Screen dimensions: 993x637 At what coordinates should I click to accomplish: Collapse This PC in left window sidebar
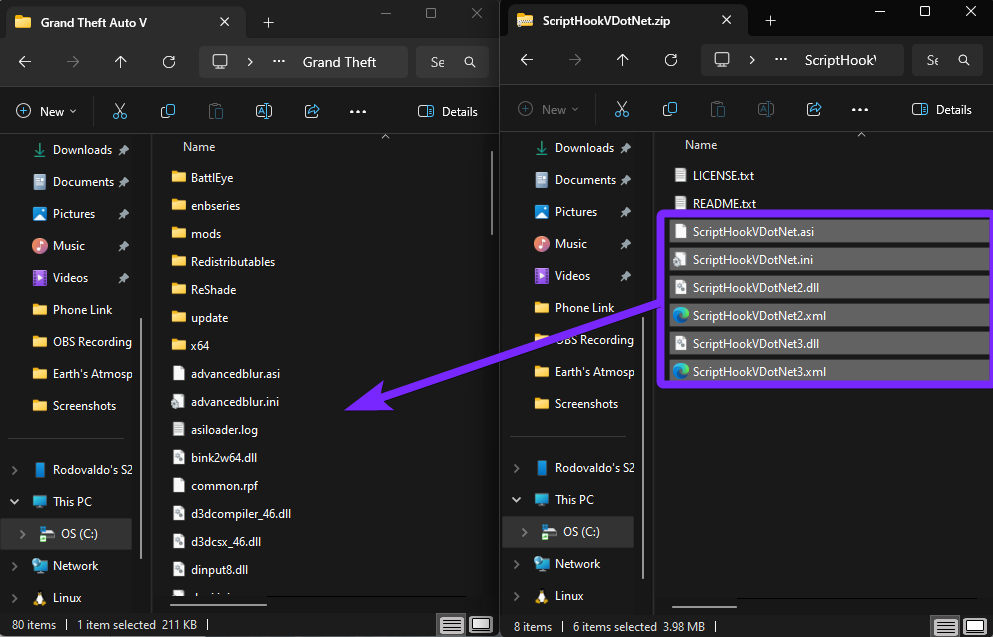(x=15, y=501)
